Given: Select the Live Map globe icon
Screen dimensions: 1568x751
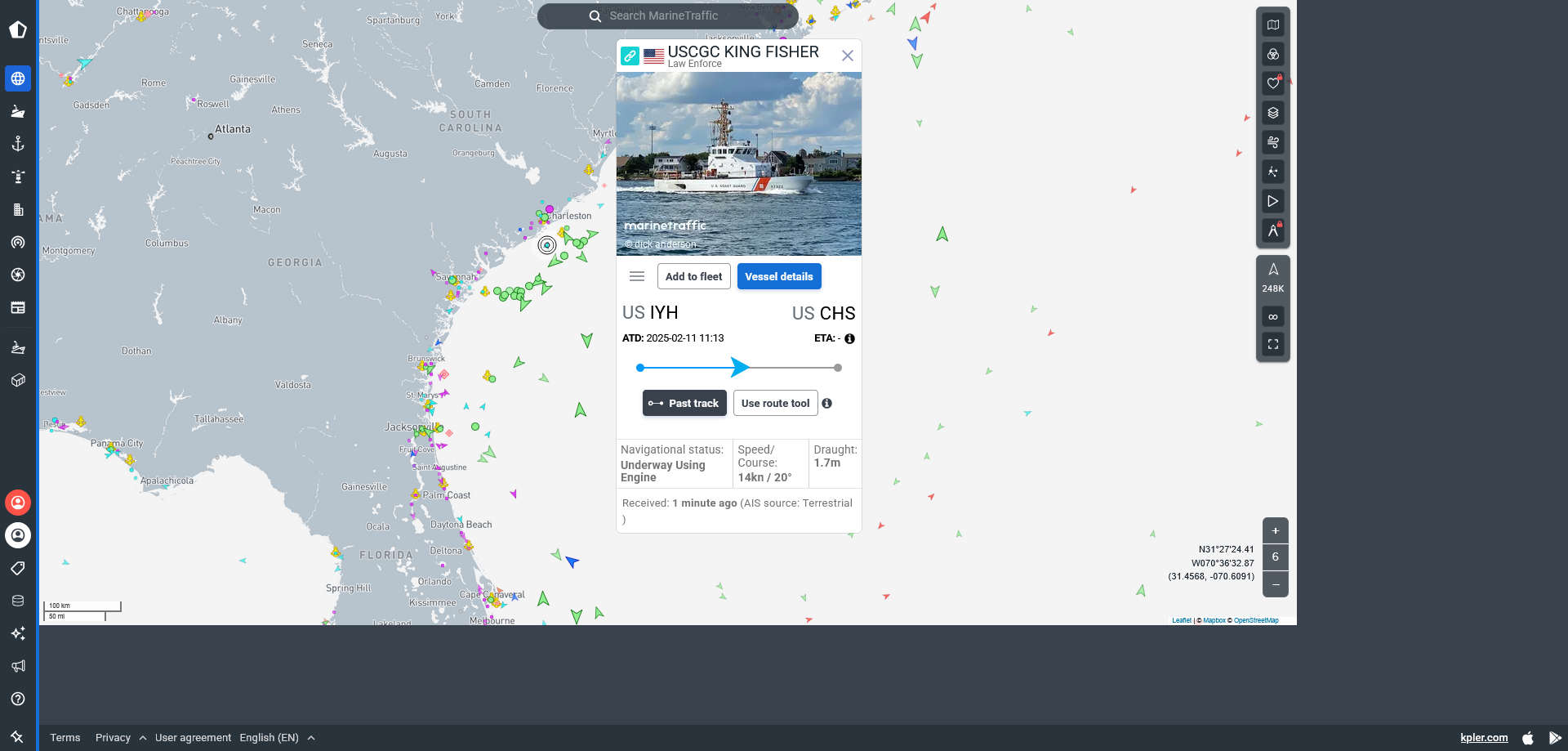Looking at the screenshot, I should tap(18, 78).
